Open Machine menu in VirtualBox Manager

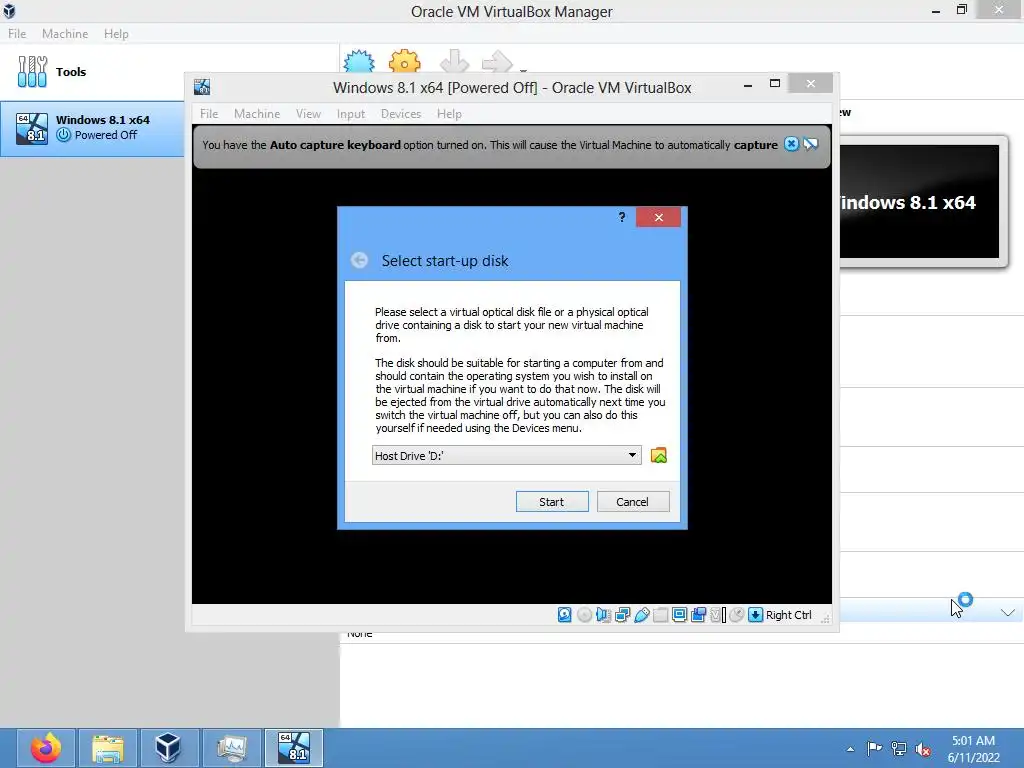click(x=65, y=33)
